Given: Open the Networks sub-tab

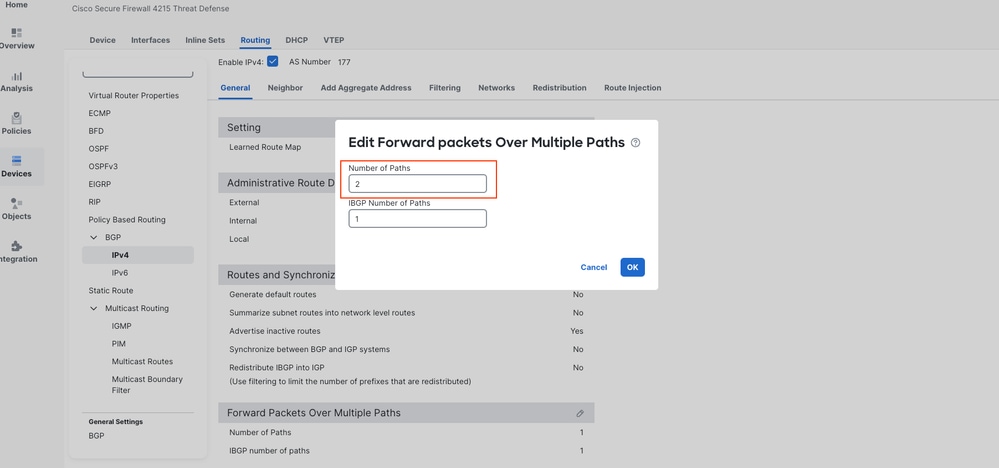Looking at the screenshot, I should point(496,88).
